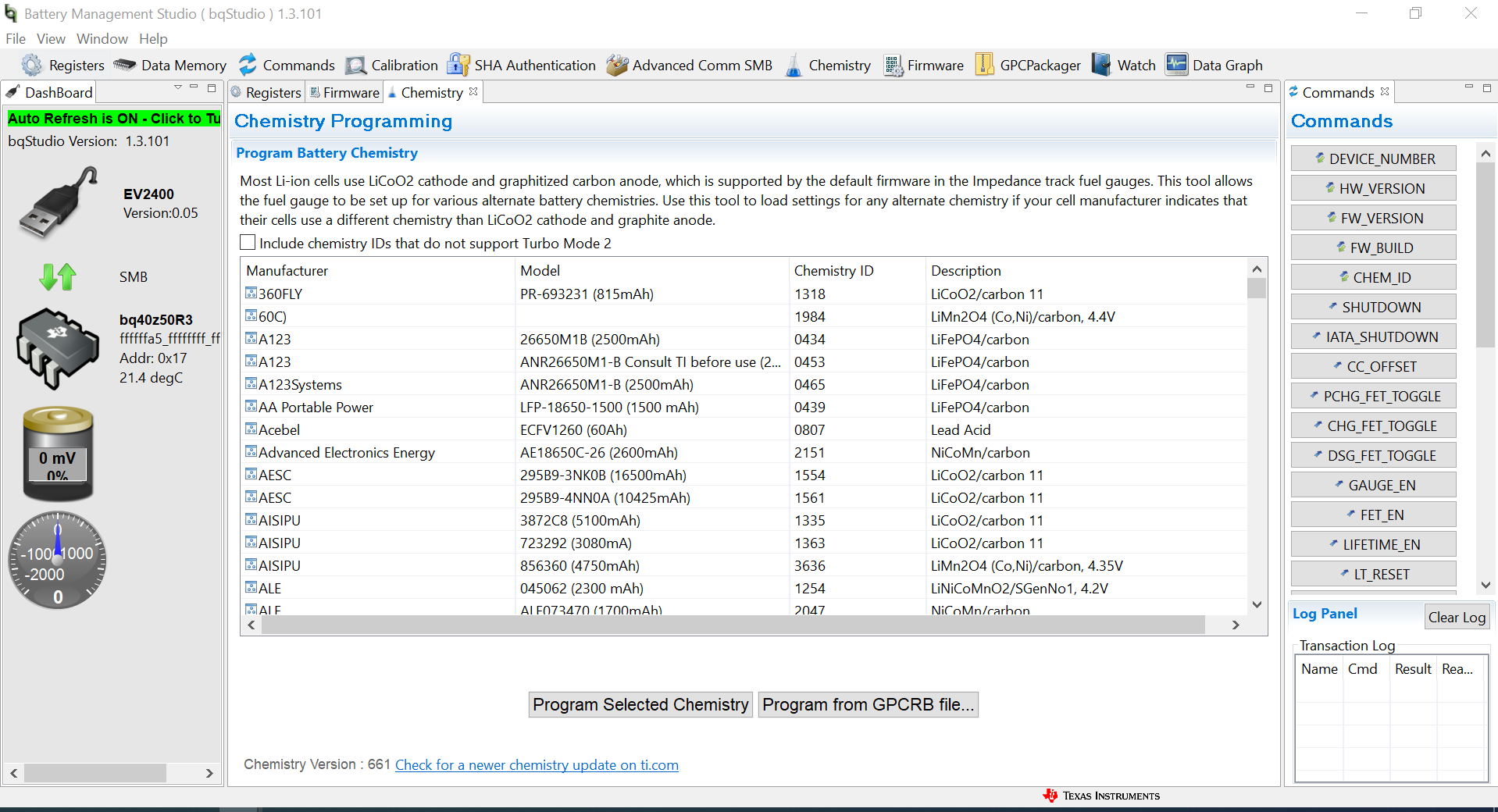The height and width of the screenshot is (812, 1498).
Task: Send the GAUGE_EN command
Action: pyautogui.click(x=1374, y=485)
